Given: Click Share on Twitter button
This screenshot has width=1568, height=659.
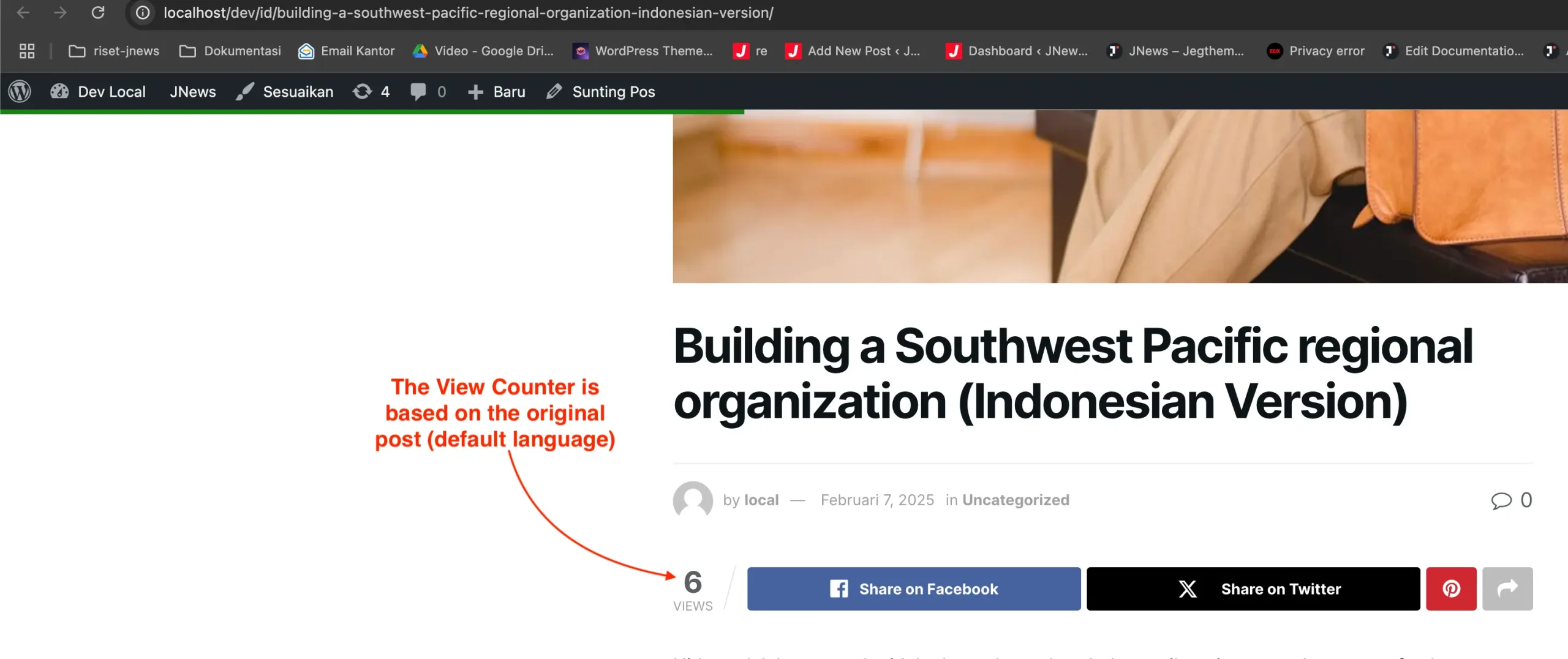Looking at the screenshot, I should click(x=1253, y=589).
